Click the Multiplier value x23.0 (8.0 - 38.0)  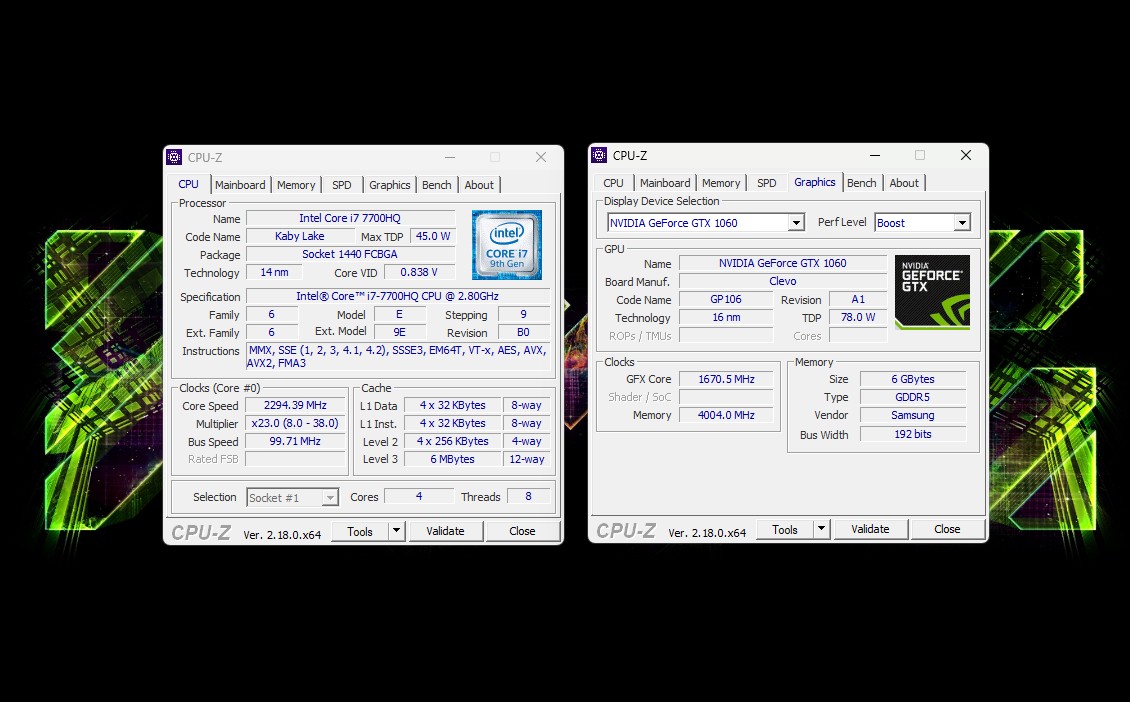point(295,423)
